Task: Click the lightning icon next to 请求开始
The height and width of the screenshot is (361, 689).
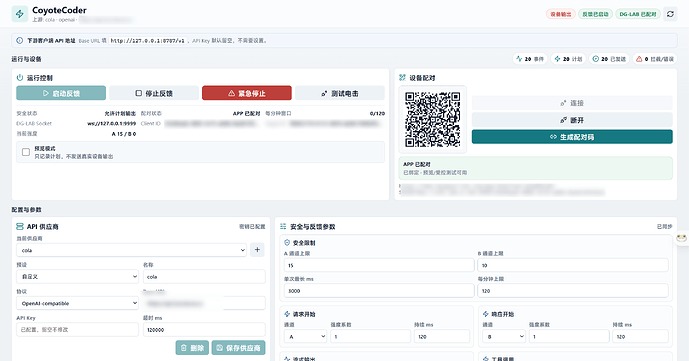Action: click(x=287, y=314)
